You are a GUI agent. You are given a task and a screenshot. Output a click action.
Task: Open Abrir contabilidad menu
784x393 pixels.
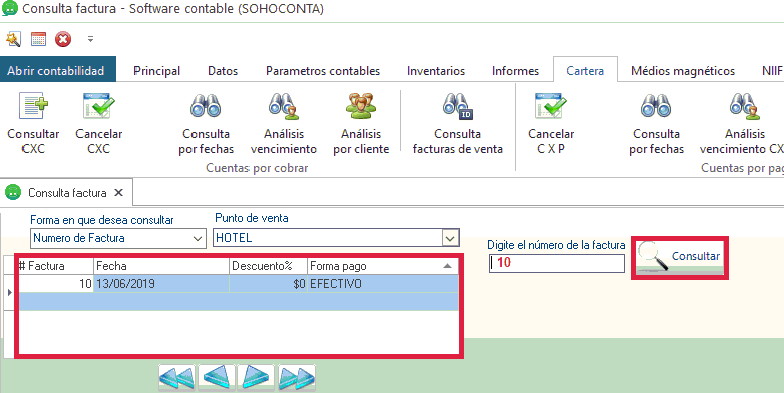click(58, 70)
